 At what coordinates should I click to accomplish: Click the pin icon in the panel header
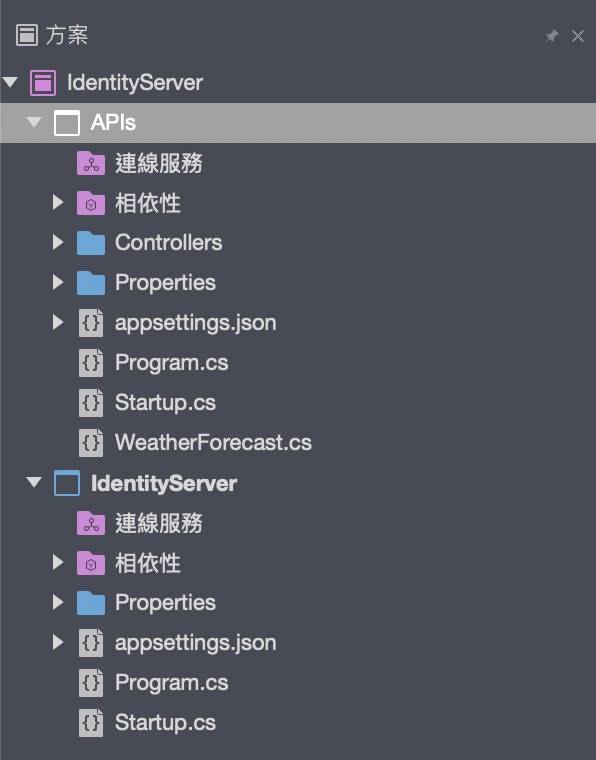[x=551, y=36]
